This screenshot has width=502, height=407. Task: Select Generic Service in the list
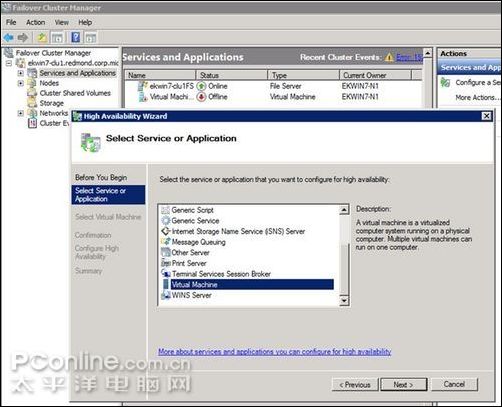point(195,221)
